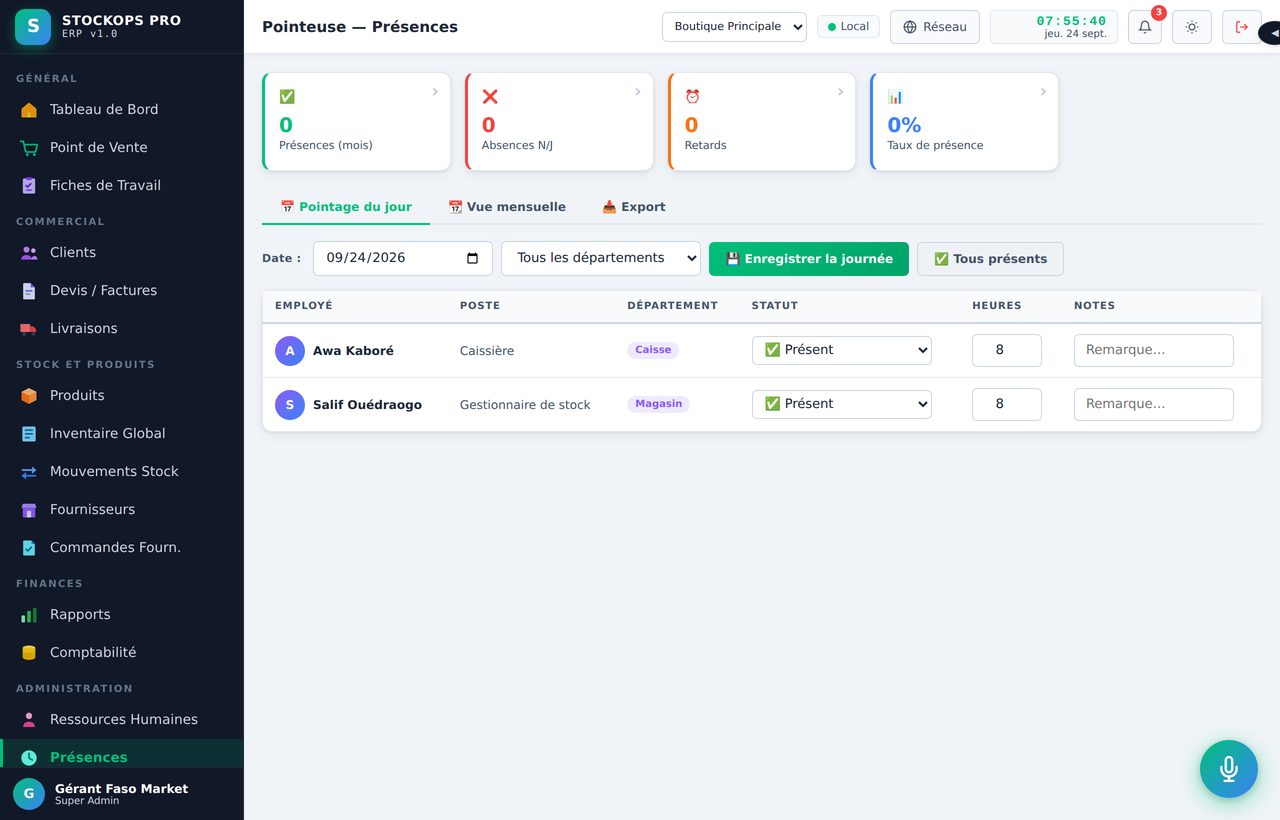Change Awa Kaboré's statut dropdown
Viewport: 1280px width, 820px height.
842,350
